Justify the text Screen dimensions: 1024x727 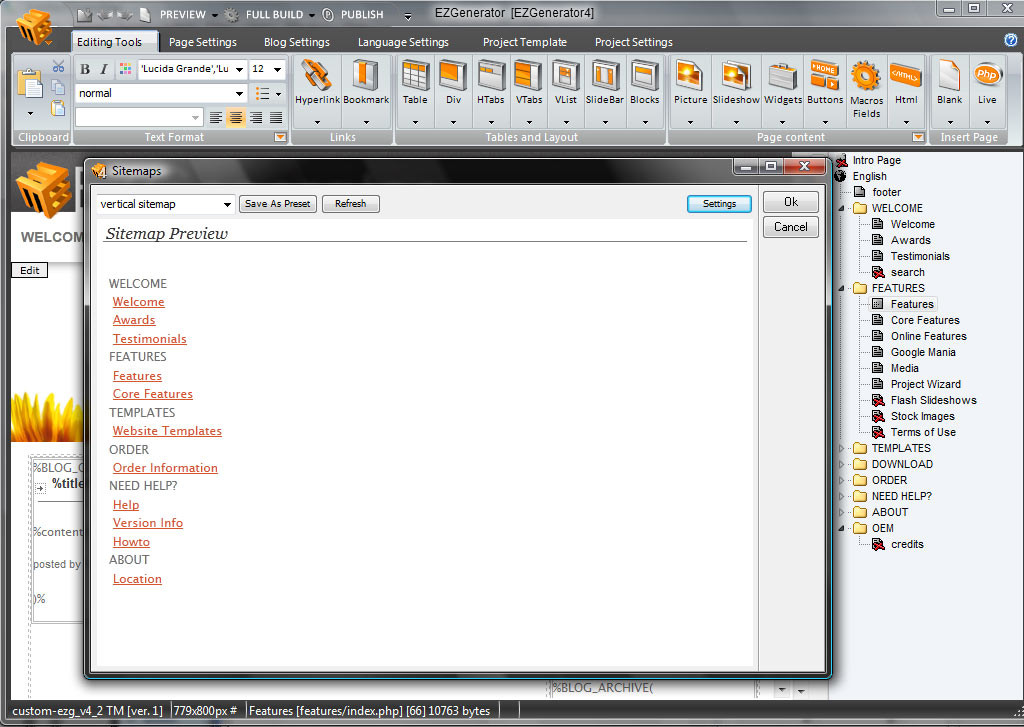coord(276,118)
